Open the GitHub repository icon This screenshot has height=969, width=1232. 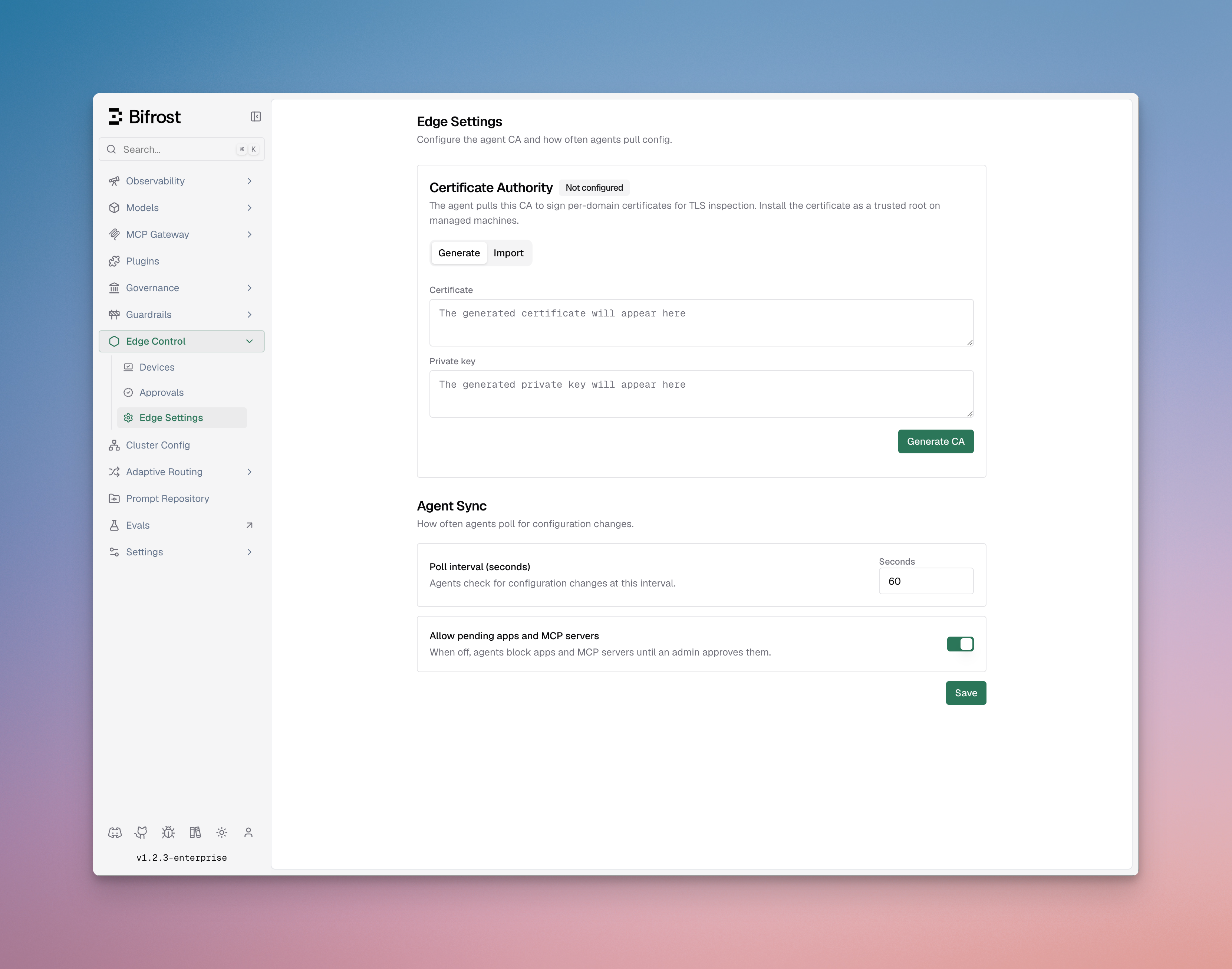[141, 832]
